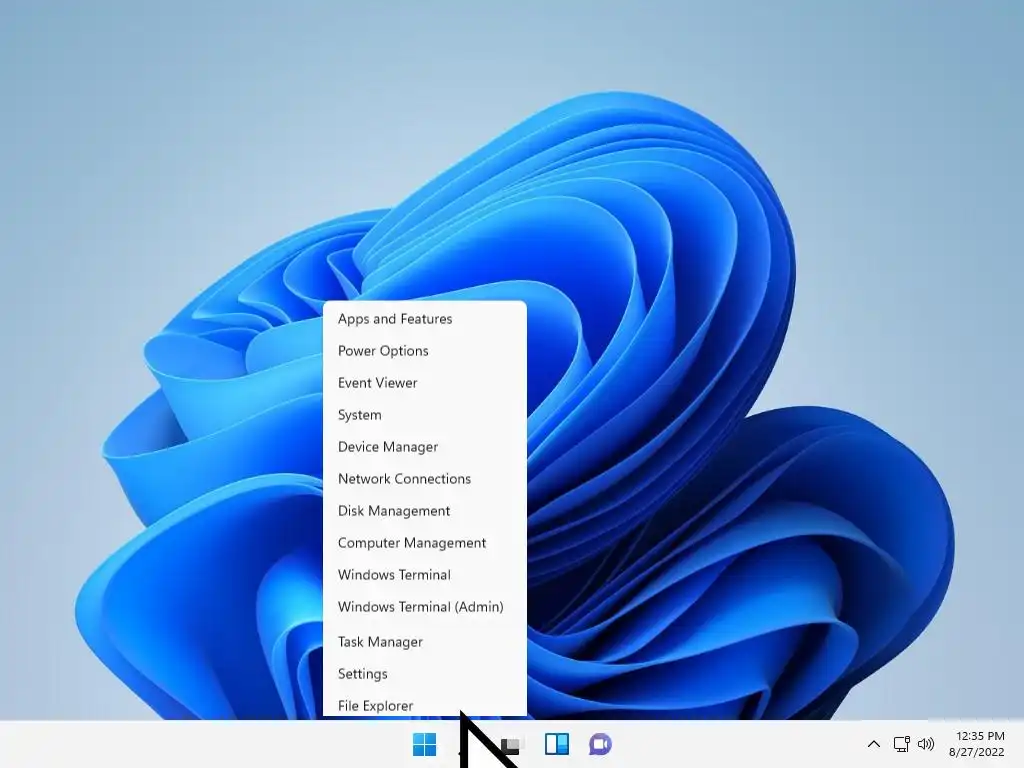Open Windows Terminal (non-admin)

[x=424, y=575]
